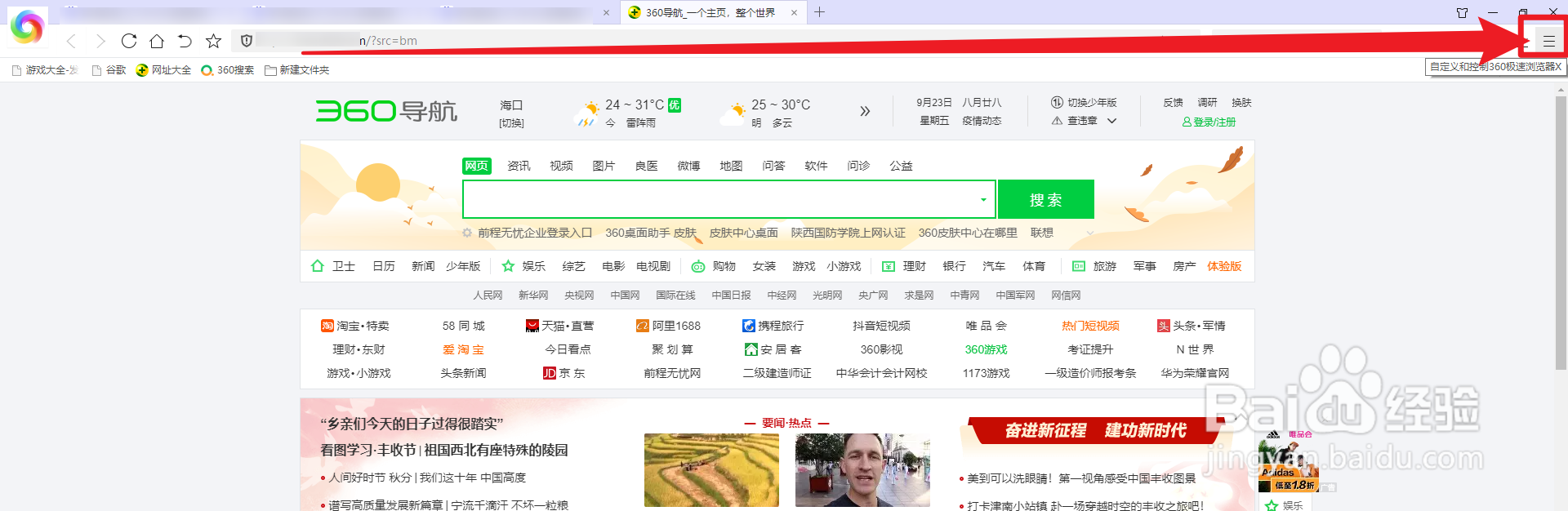
Task: Open 购物 category icon
Action: (x=714, y=266)
